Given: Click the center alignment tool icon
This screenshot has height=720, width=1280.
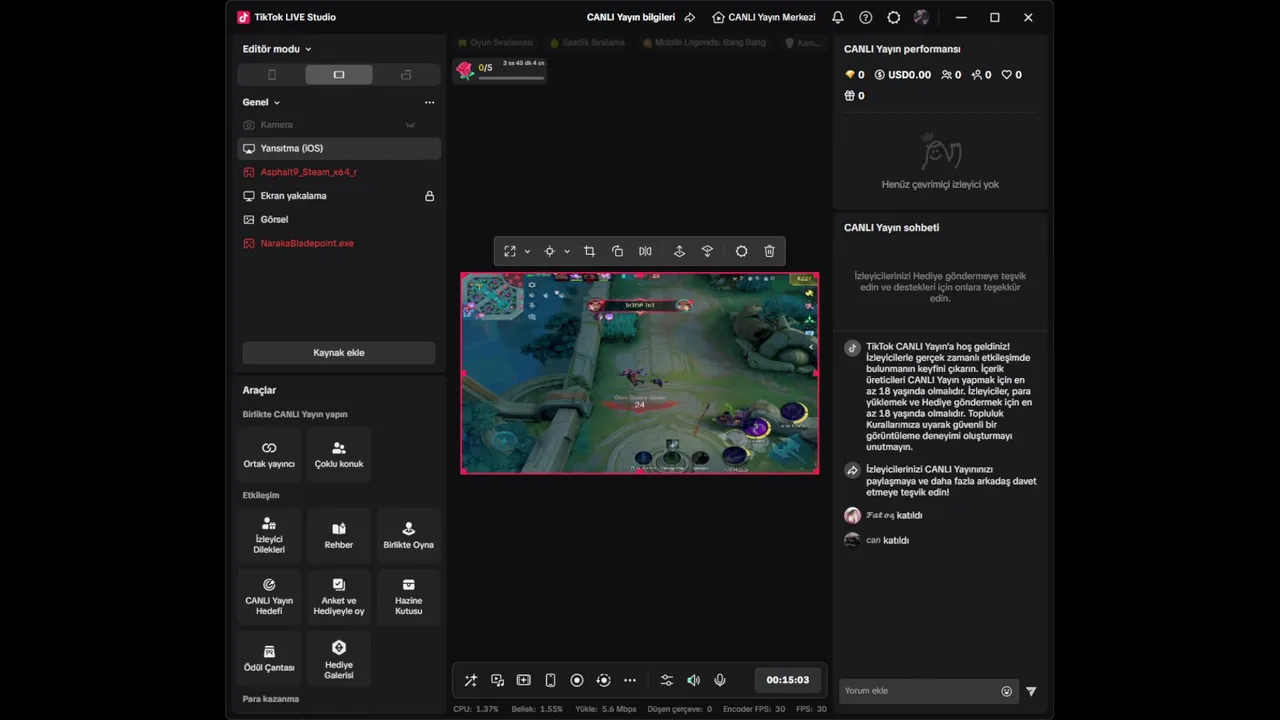Looking at the screenshot, I should pyautogui.click(x=549, y=251).
